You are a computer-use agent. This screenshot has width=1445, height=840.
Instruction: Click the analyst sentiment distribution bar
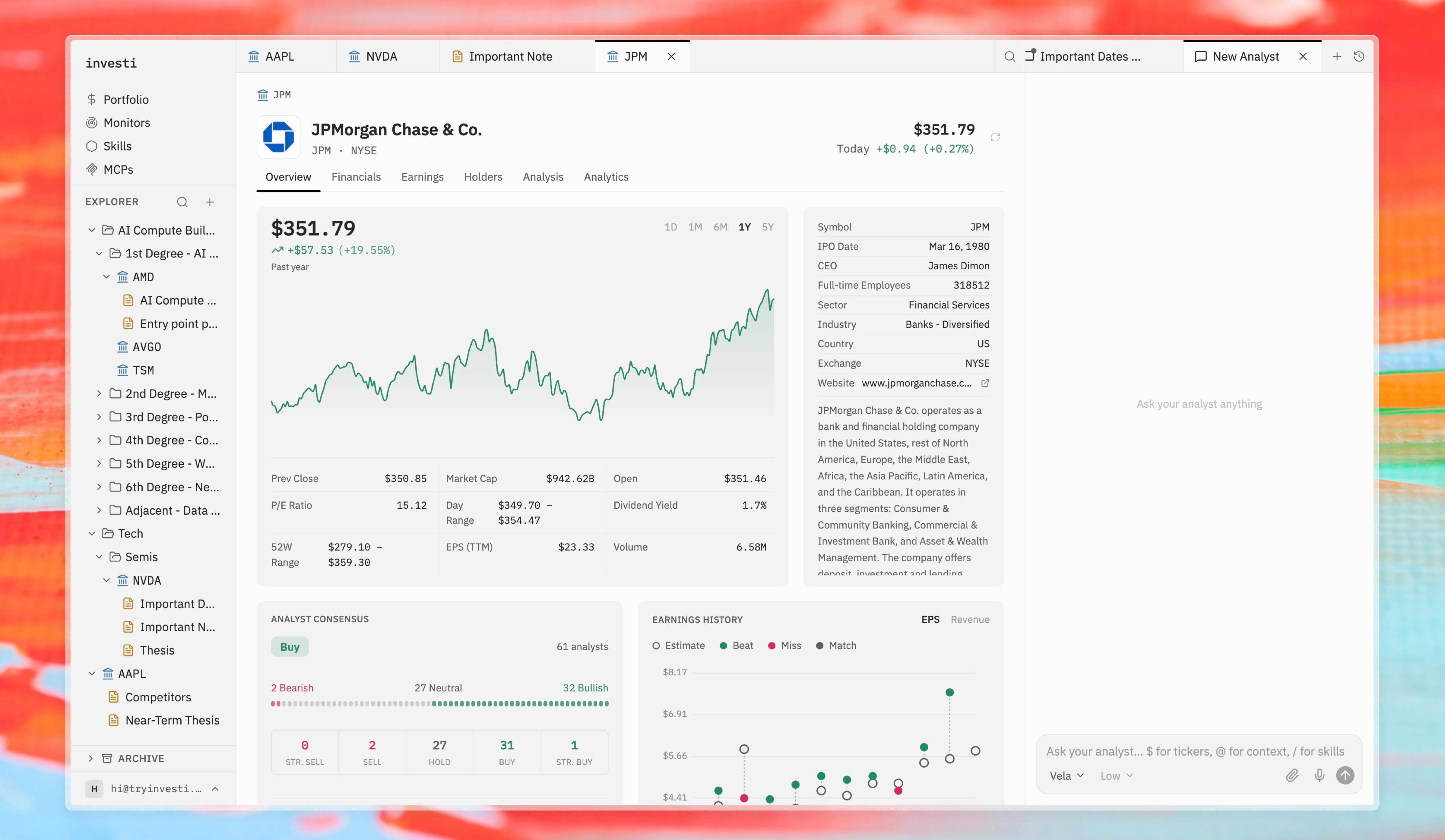point(439,703)
